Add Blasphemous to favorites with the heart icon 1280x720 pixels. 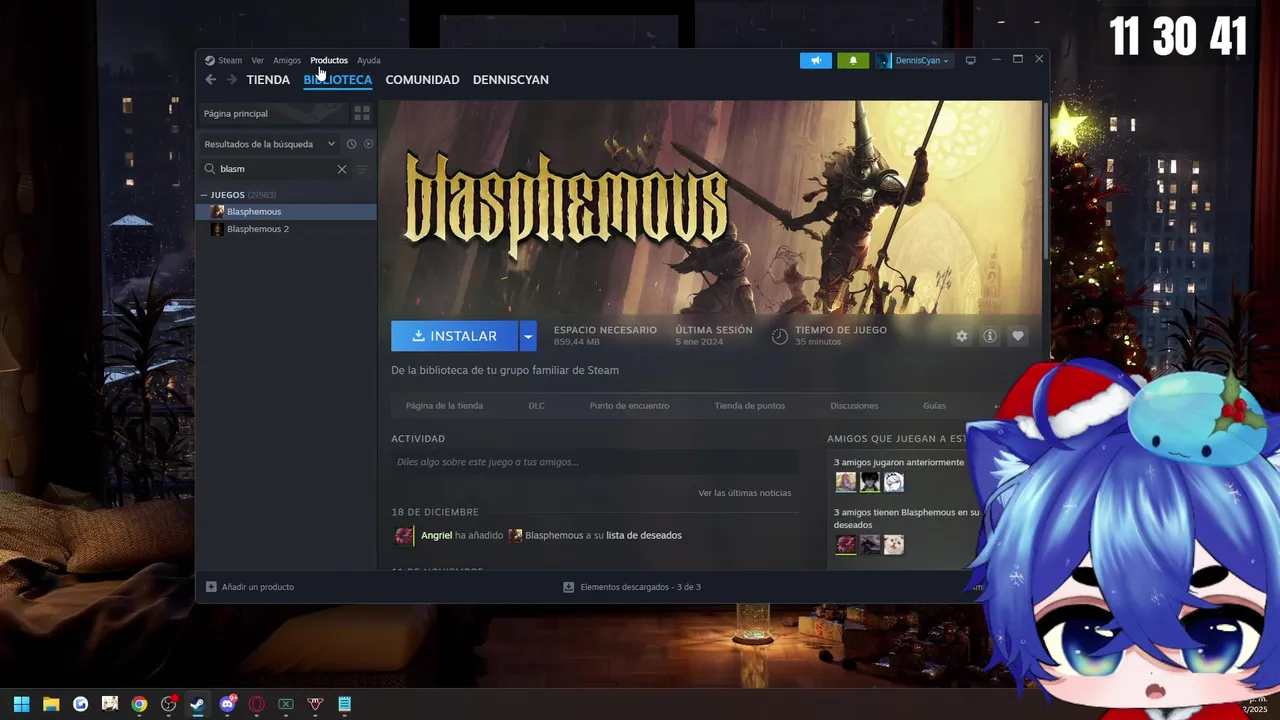coord(1018,336)
